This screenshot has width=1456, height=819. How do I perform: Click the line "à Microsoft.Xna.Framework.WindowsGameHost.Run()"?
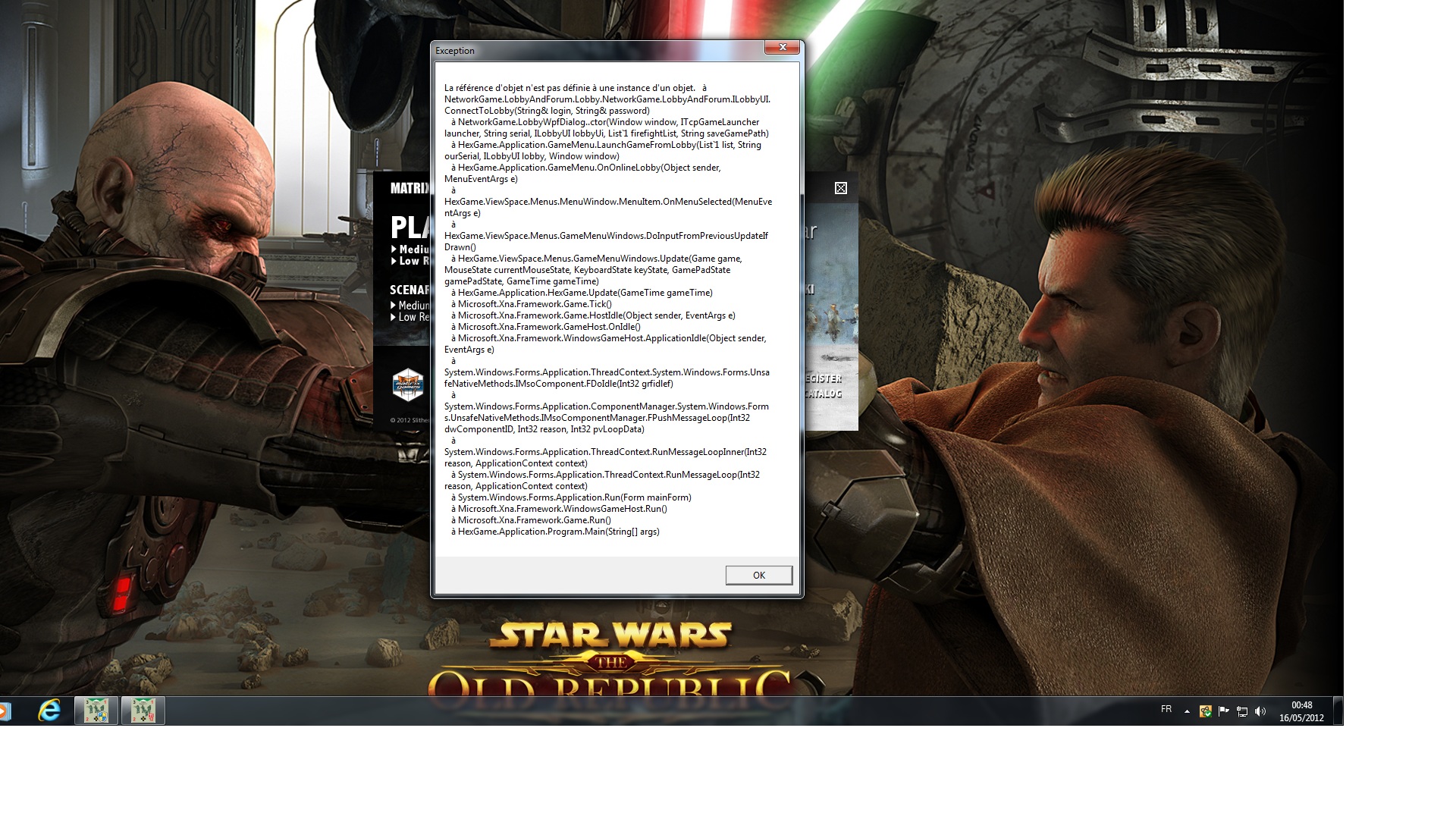[x=559, y=509]
